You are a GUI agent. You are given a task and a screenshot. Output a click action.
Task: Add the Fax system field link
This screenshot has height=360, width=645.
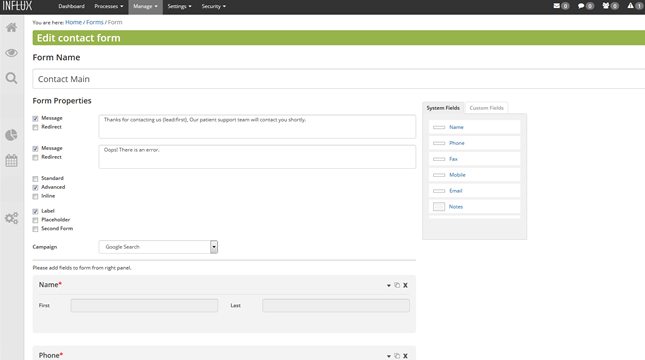(x=453, y=159)
